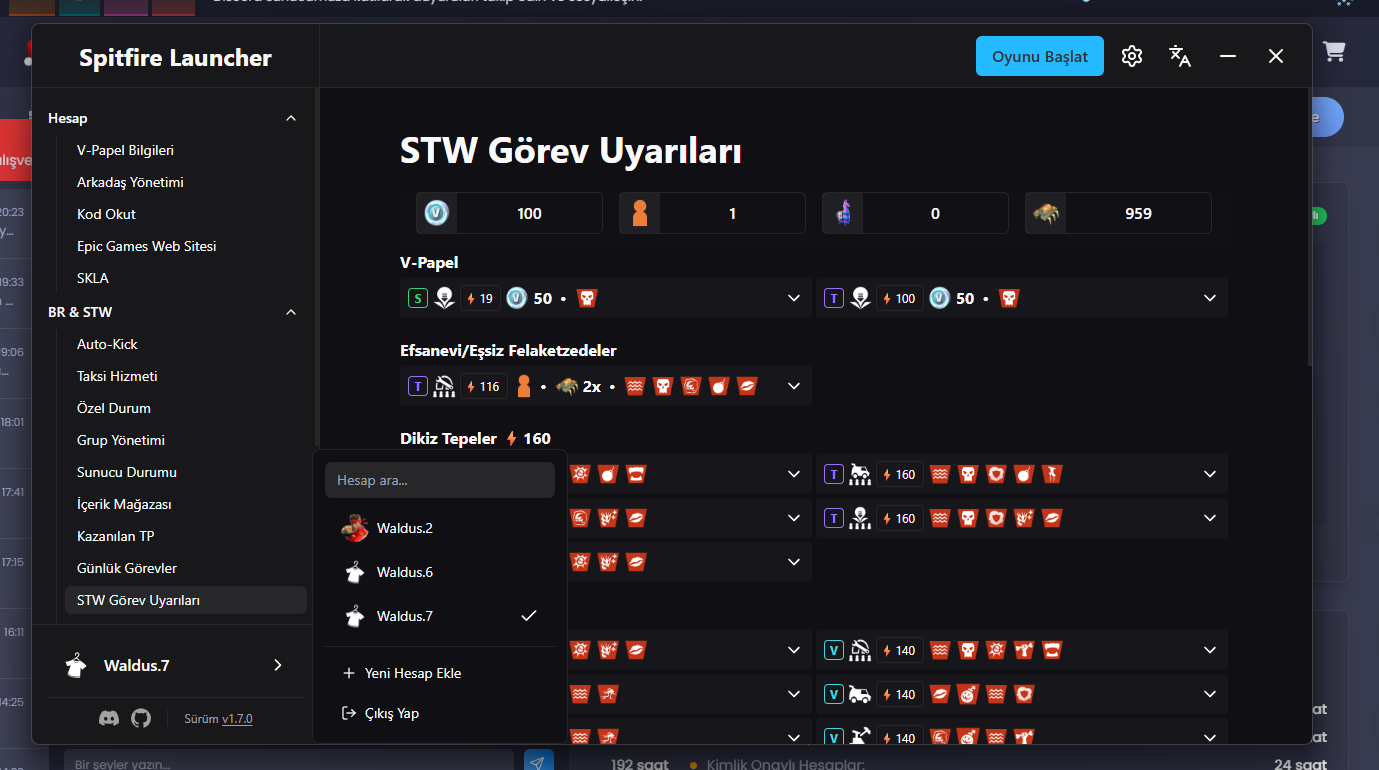This screenshot has height=770, width=1379.
Task: Click the T zone badge in the power 100 row
Action: coord(834,298)
